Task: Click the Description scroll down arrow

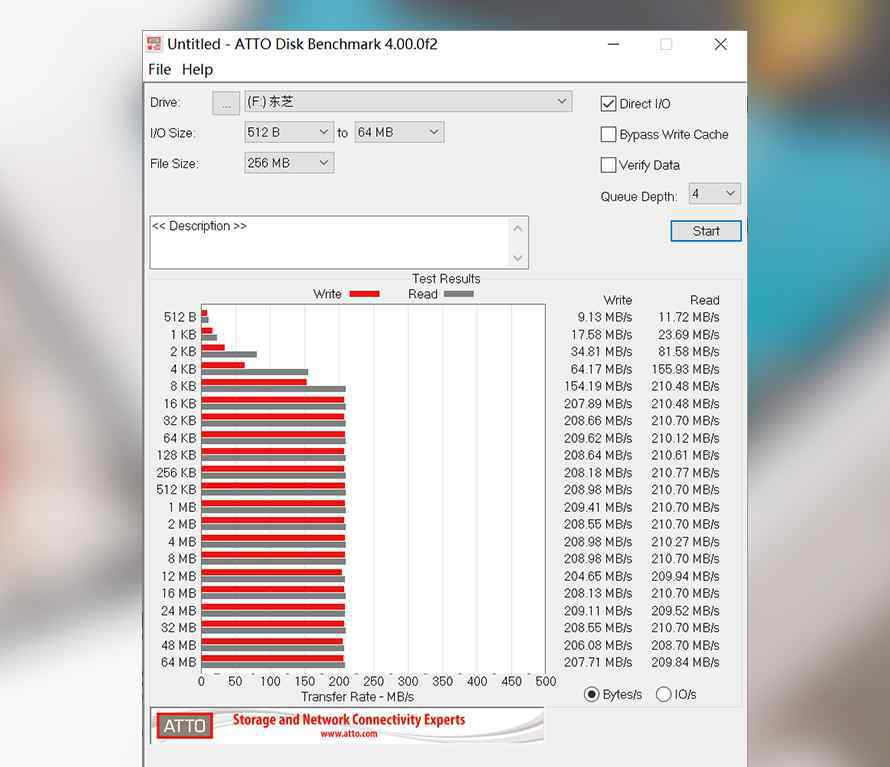Action: point(518,258)
